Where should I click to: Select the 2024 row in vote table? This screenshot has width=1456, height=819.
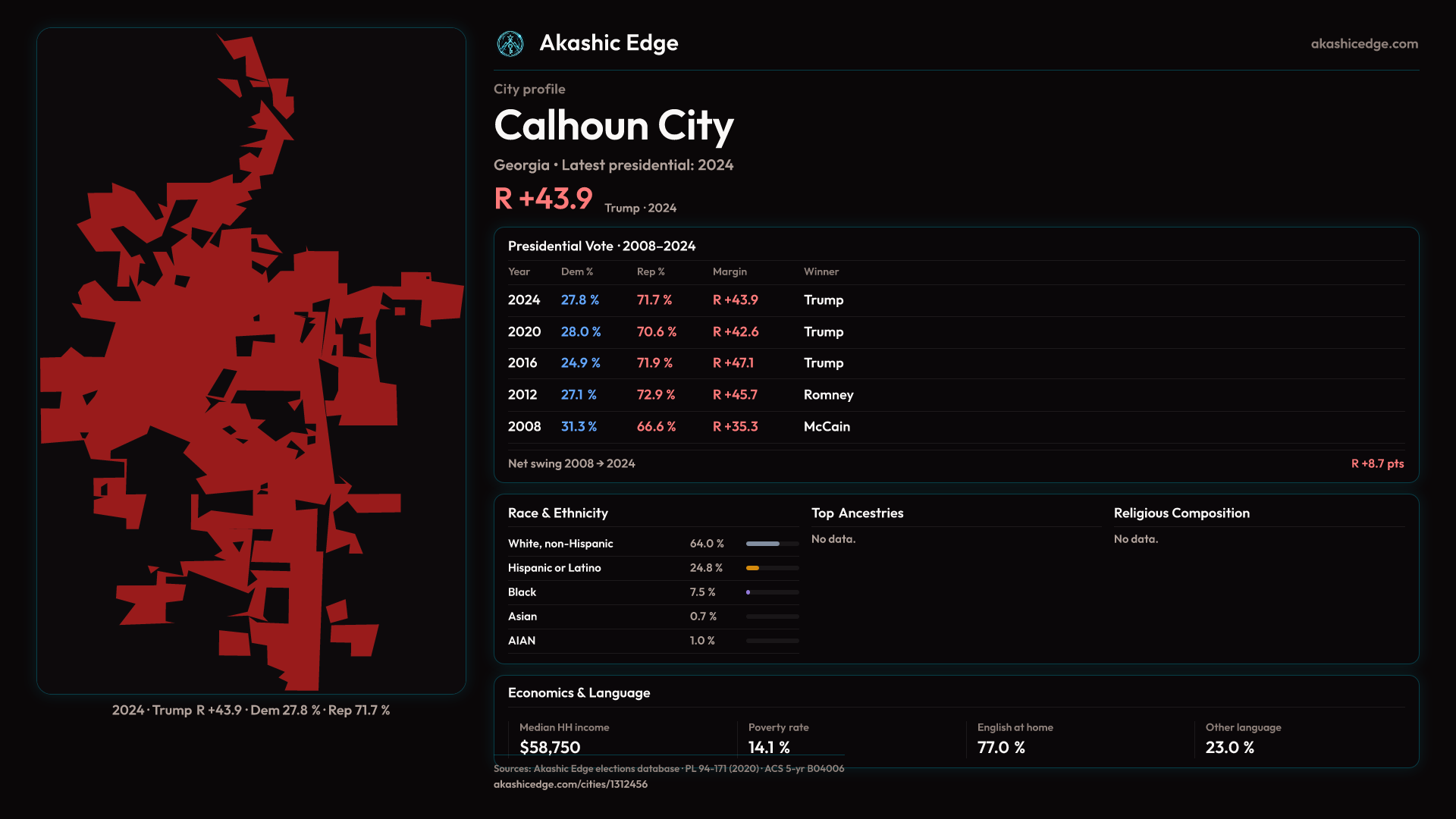click(x=524, y=300)
